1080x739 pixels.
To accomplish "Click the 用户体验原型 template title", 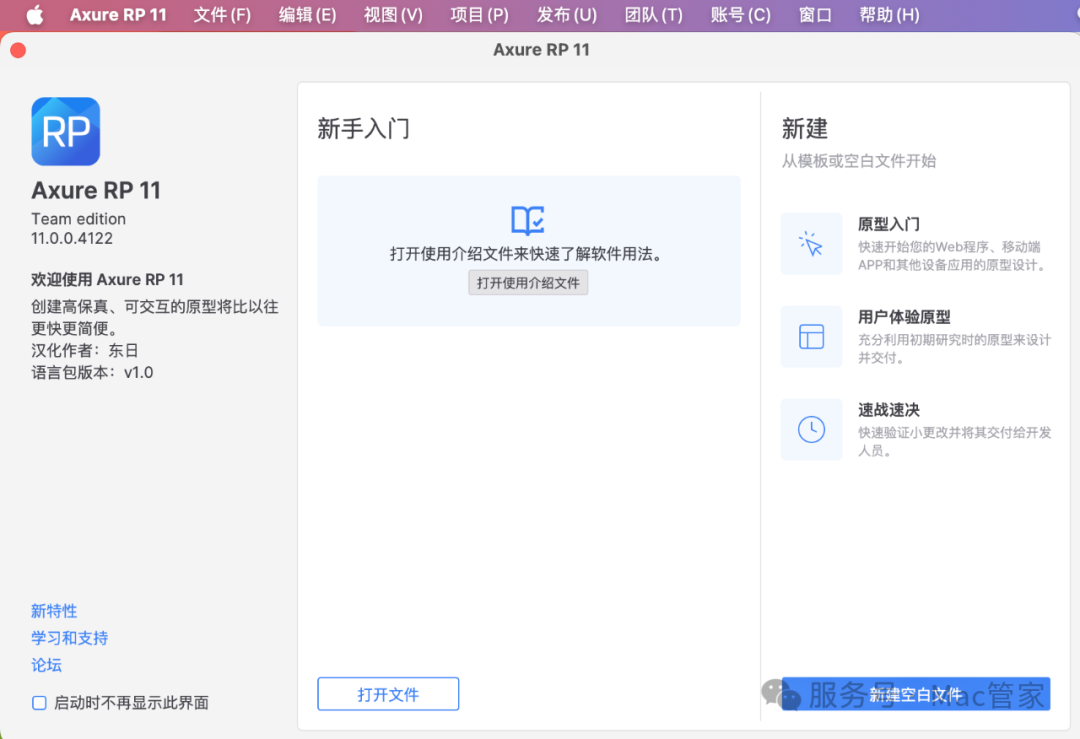I will tap(904, 317).
